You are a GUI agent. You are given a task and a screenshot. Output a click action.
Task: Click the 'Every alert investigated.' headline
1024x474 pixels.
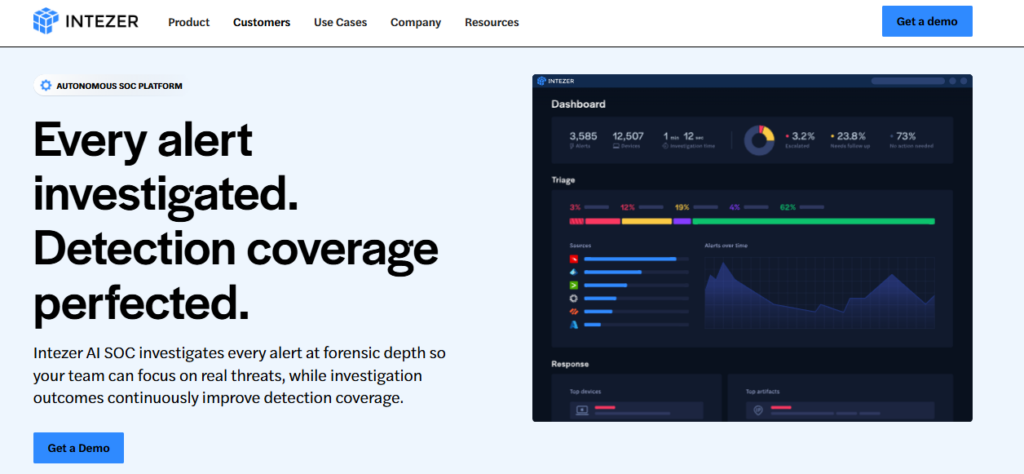(x=165, y=168)
